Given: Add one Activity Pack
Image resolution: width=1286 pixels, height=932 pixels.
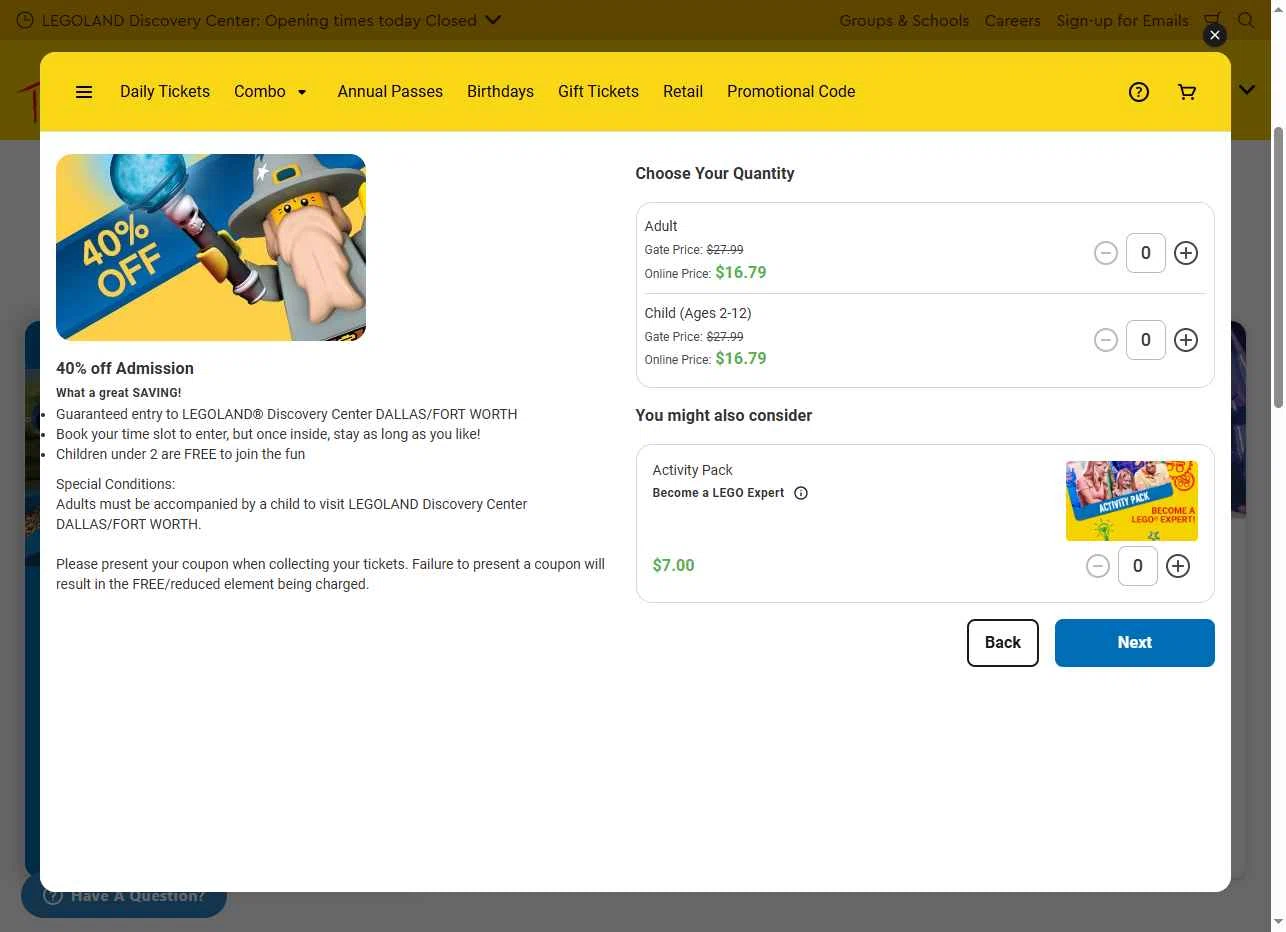Looking at the screenshot, I should click(1178, 566).
